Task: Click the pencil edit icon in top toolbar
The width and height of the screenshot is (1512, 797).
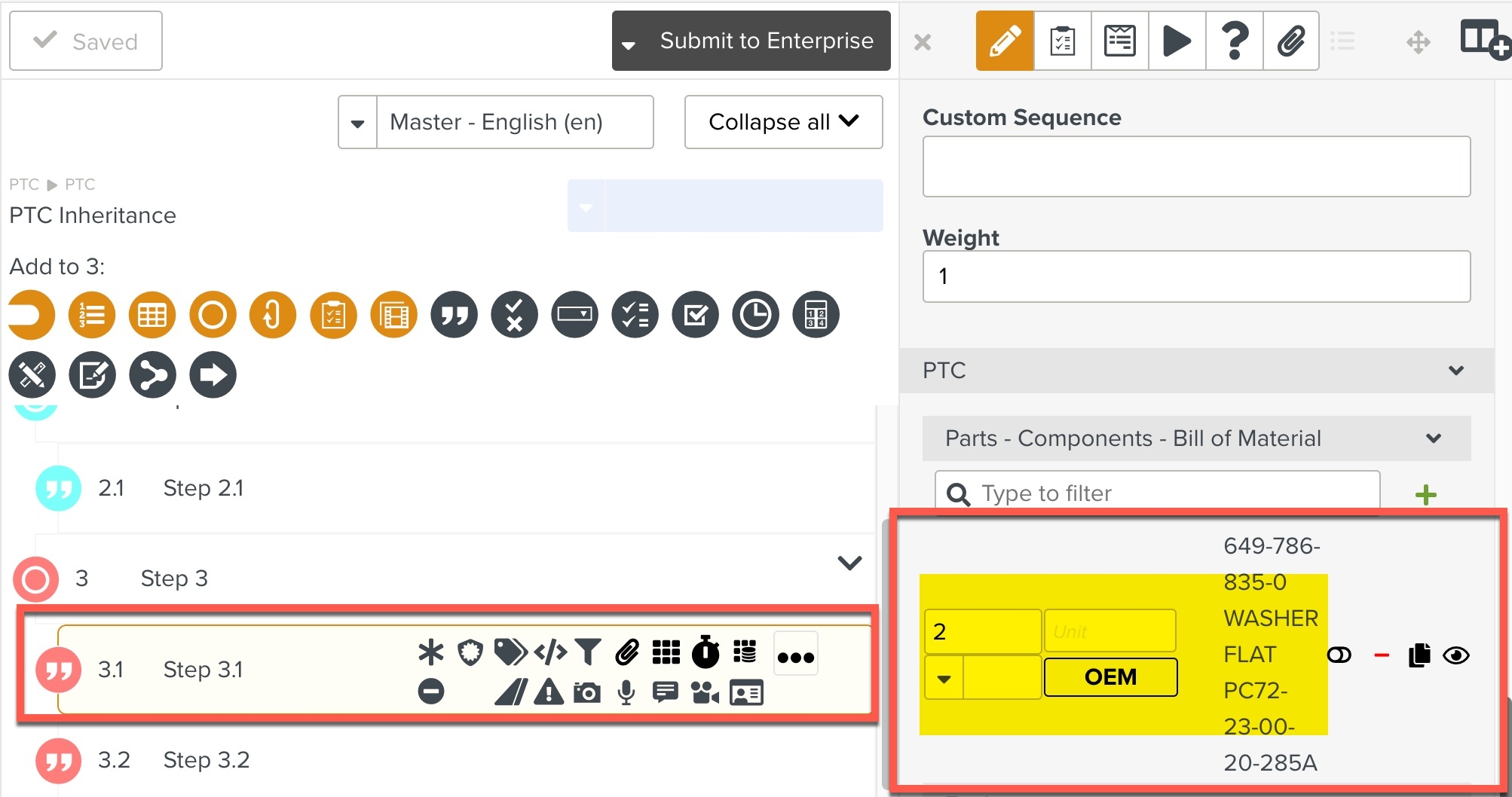Action: pos(1004,41)
